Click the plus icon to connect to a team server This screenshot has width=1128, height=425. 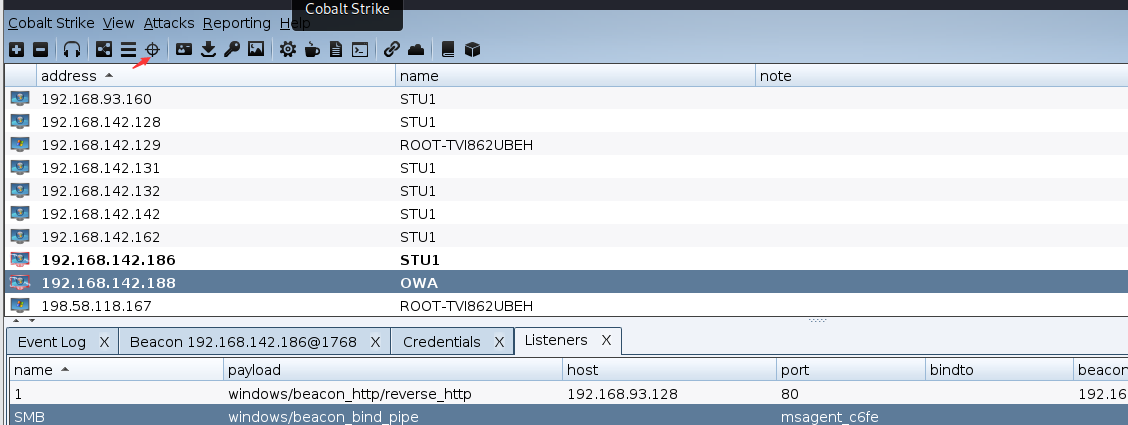click(x=17, y=50)
